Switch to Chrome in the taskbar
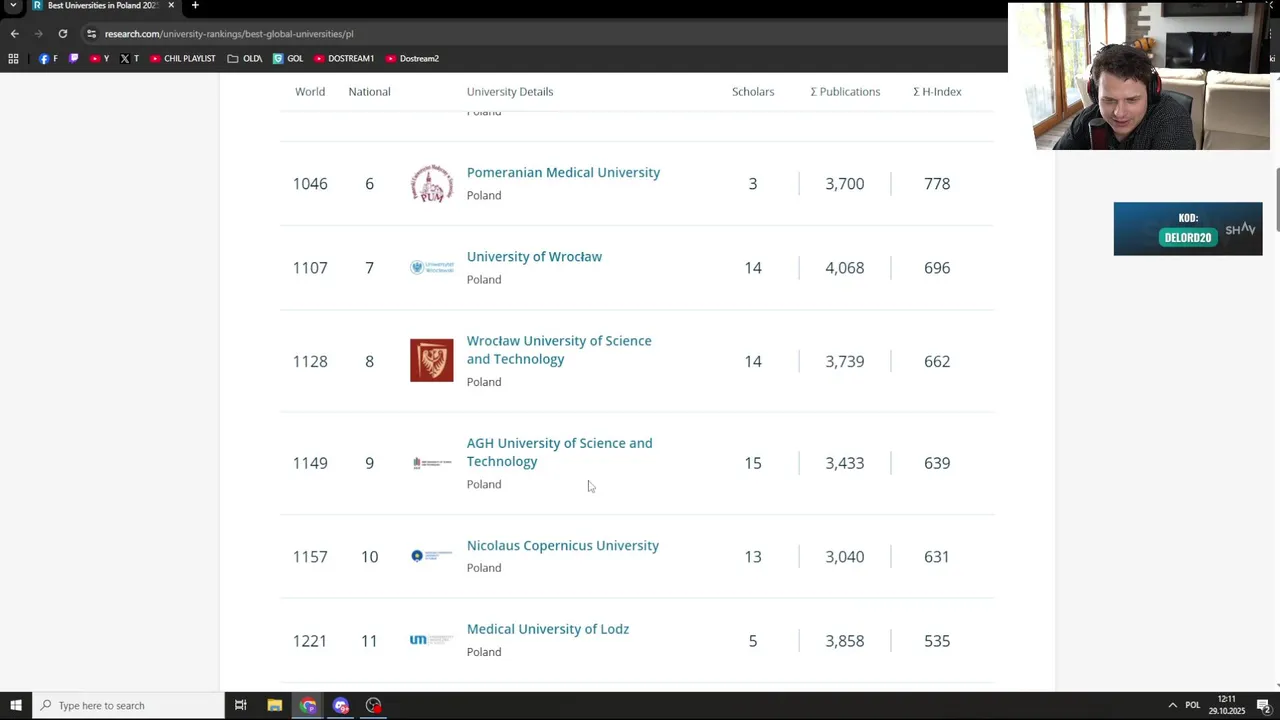1280x720 pixels. [308, 705]
